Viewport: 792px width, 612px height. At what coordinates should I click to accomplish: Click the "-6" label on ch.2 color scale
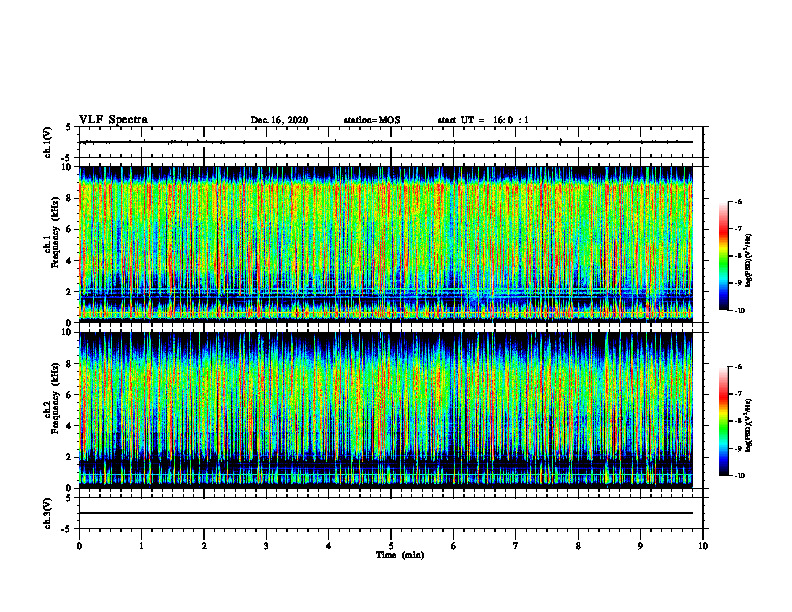pyautogui.click(x=738, y=367)
